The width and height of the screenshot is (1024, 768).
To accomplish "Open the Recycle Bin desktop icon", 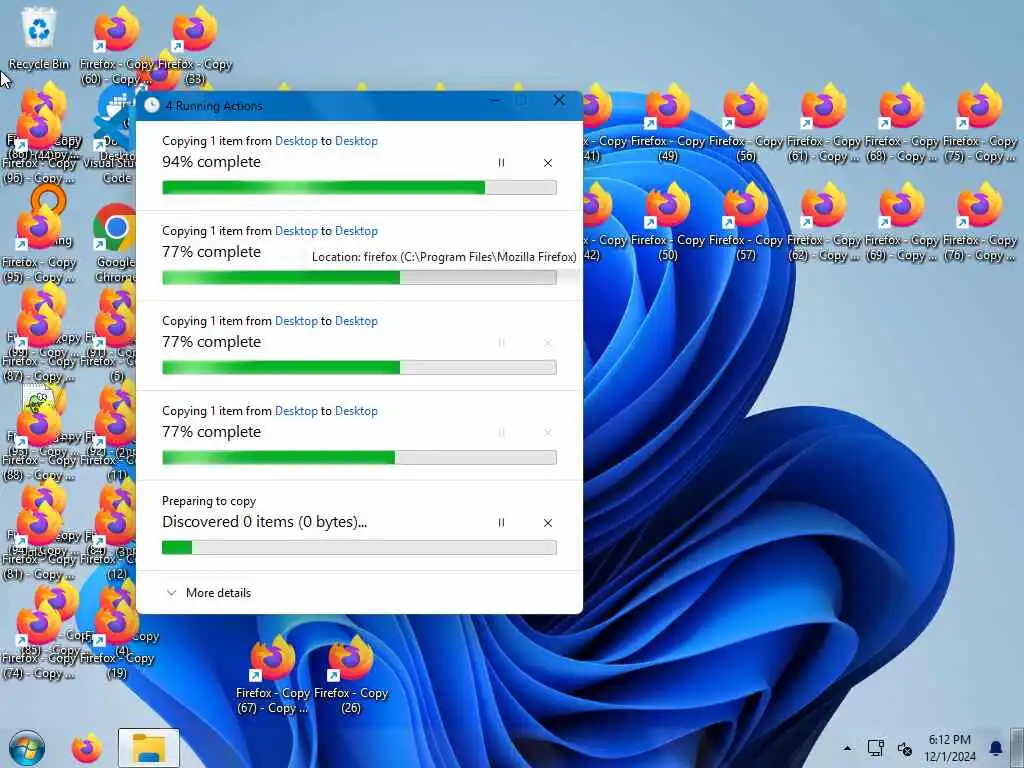I will click(x=39, y=39).
